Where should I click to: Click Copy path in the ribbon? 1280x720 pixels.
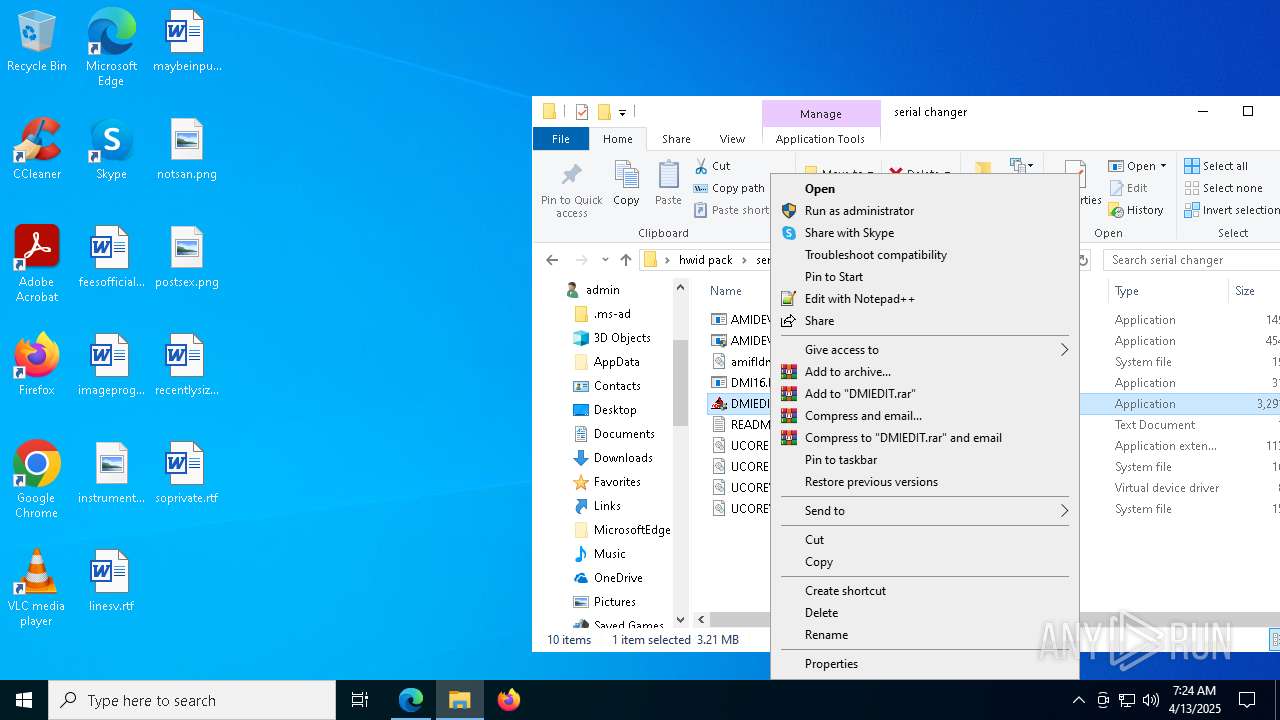point(729,188)
